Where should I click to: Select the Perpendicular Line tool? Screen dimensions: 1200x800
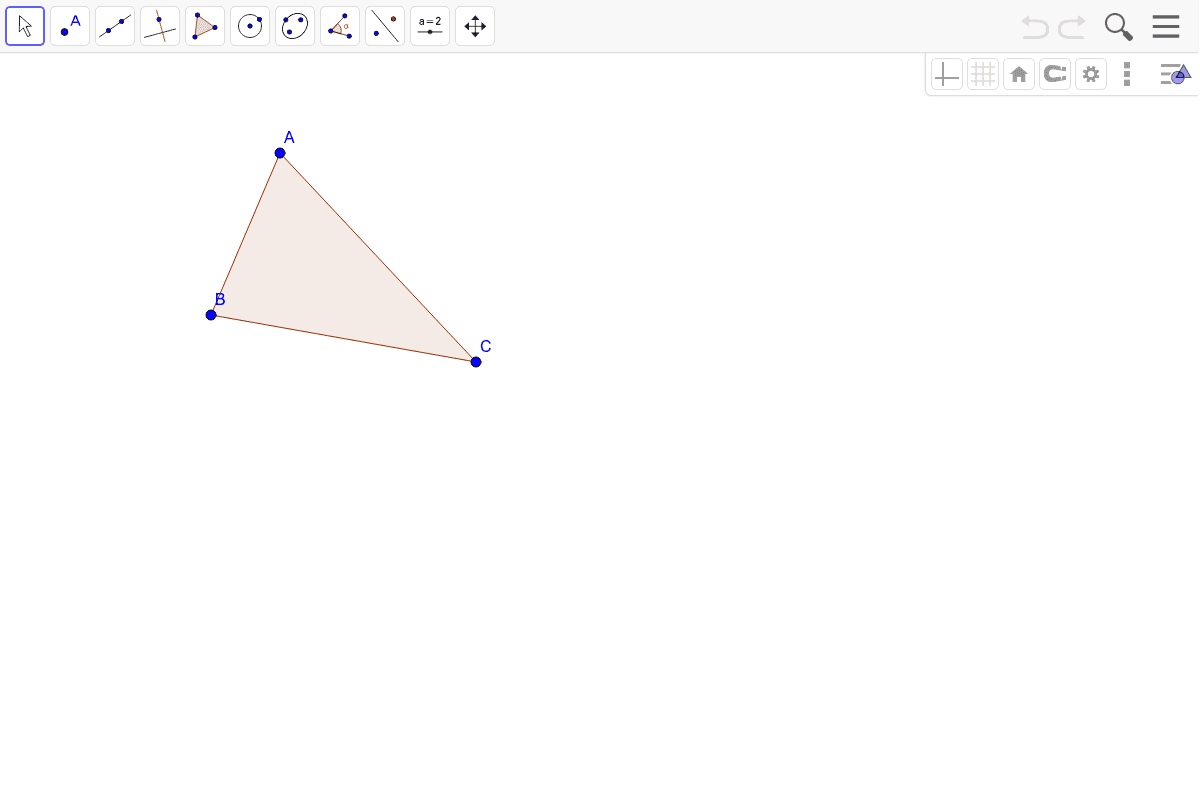click(160, 26)
